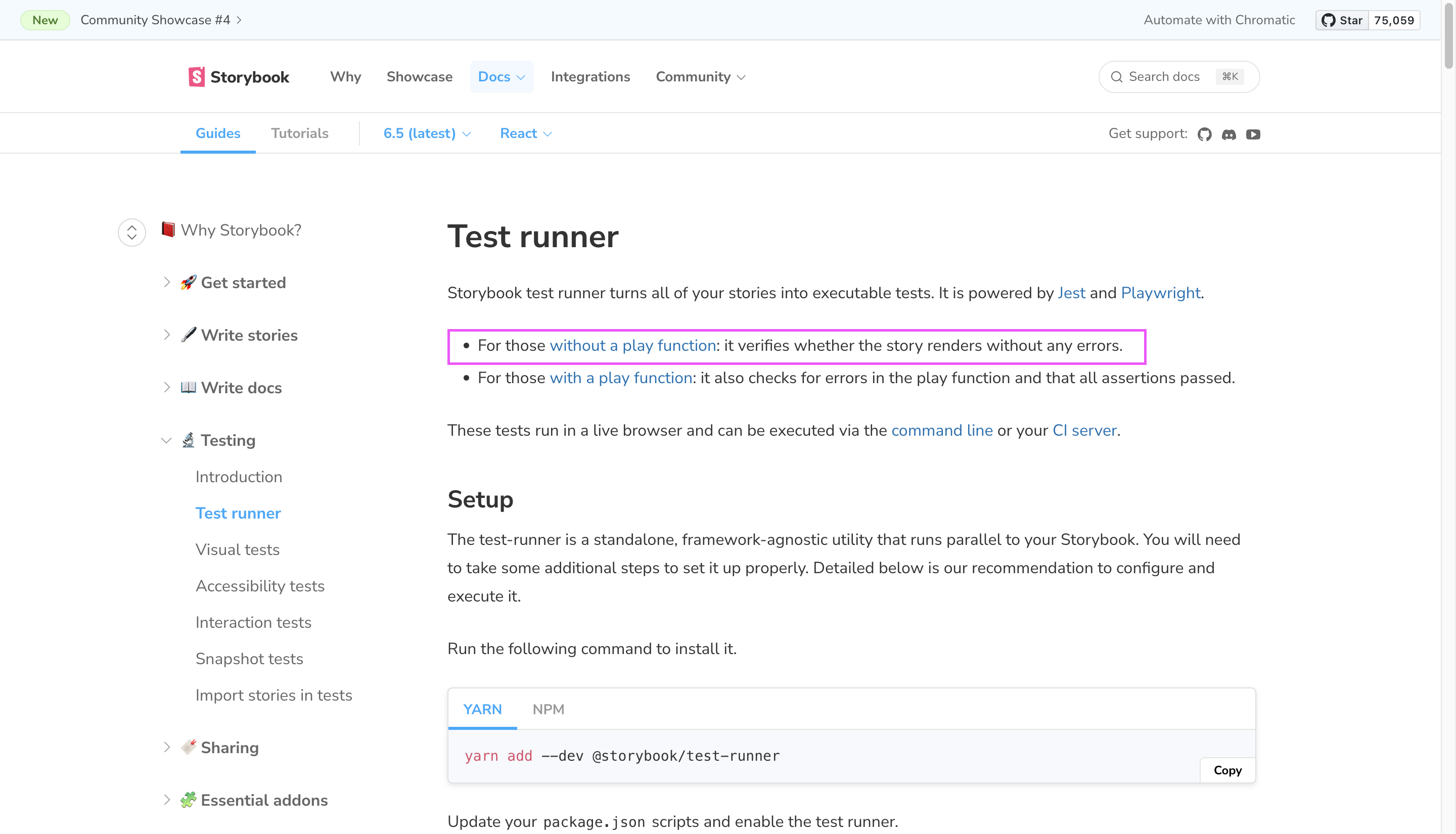
Task: Open the React framework dropdown
Action: tap(525, 133)
